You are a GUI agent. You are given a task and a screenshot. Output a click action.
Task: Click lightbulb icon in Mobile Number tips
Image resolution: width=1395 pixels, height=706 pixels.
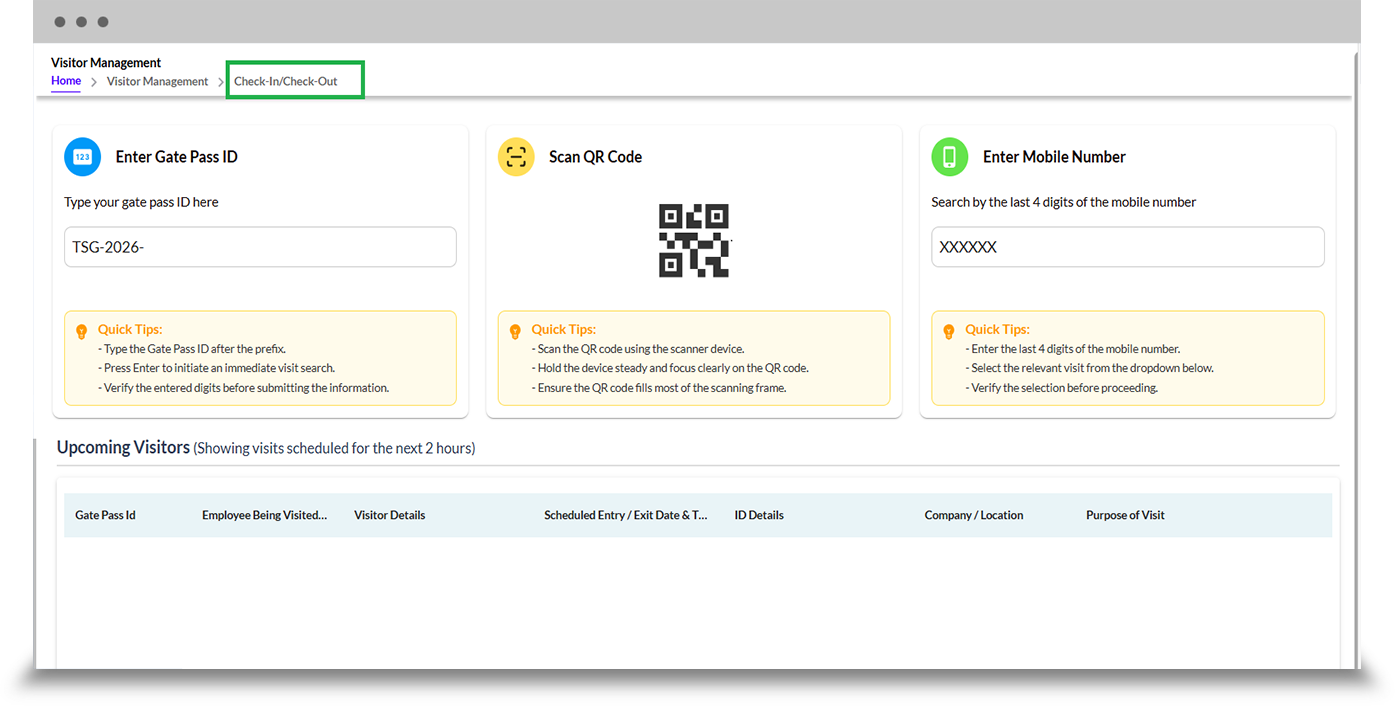(949, 331)
